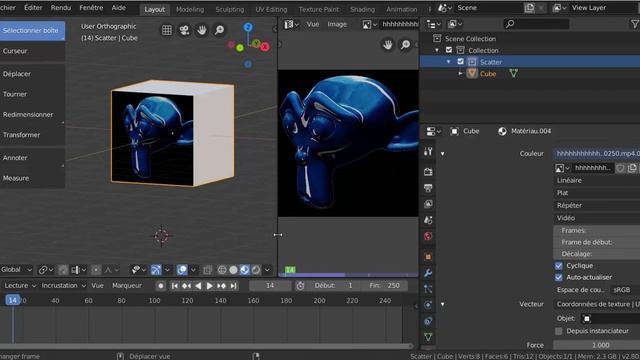Toggle the snapping magnet button
This screenshot has width=640, height=360.
point(62,270)
